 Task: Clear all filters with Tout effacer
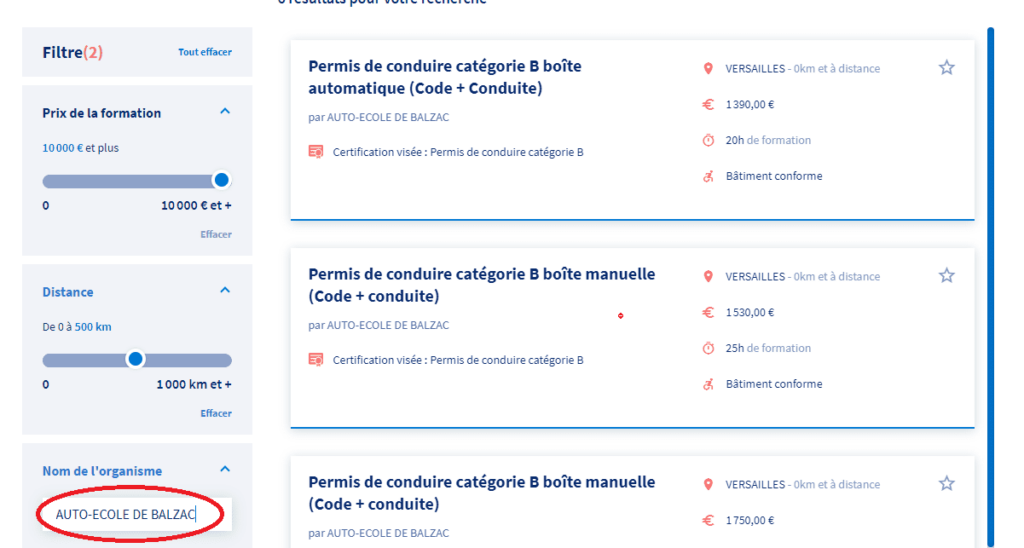pos(204,52)
